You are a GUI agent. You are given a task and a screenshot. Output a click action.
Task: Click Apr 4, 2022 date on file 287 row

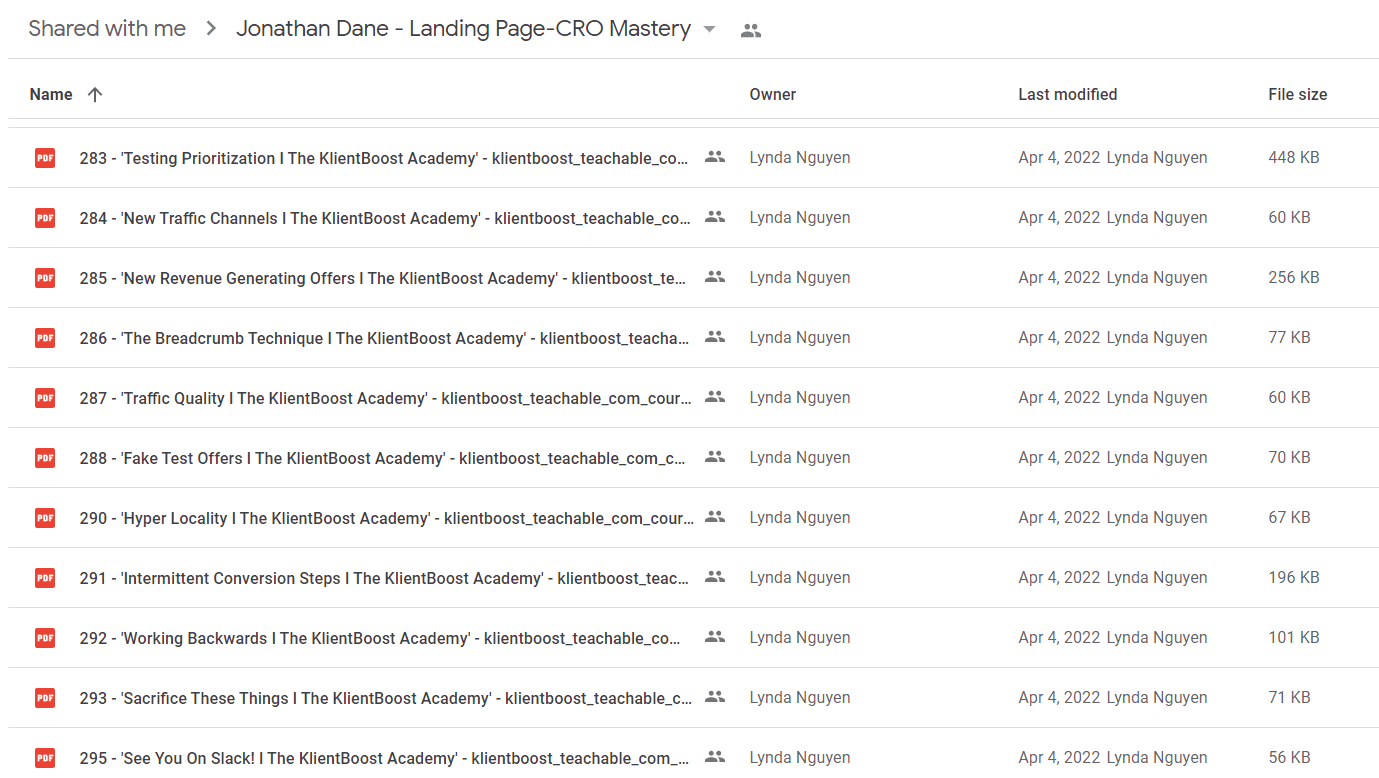(1059, 398)
